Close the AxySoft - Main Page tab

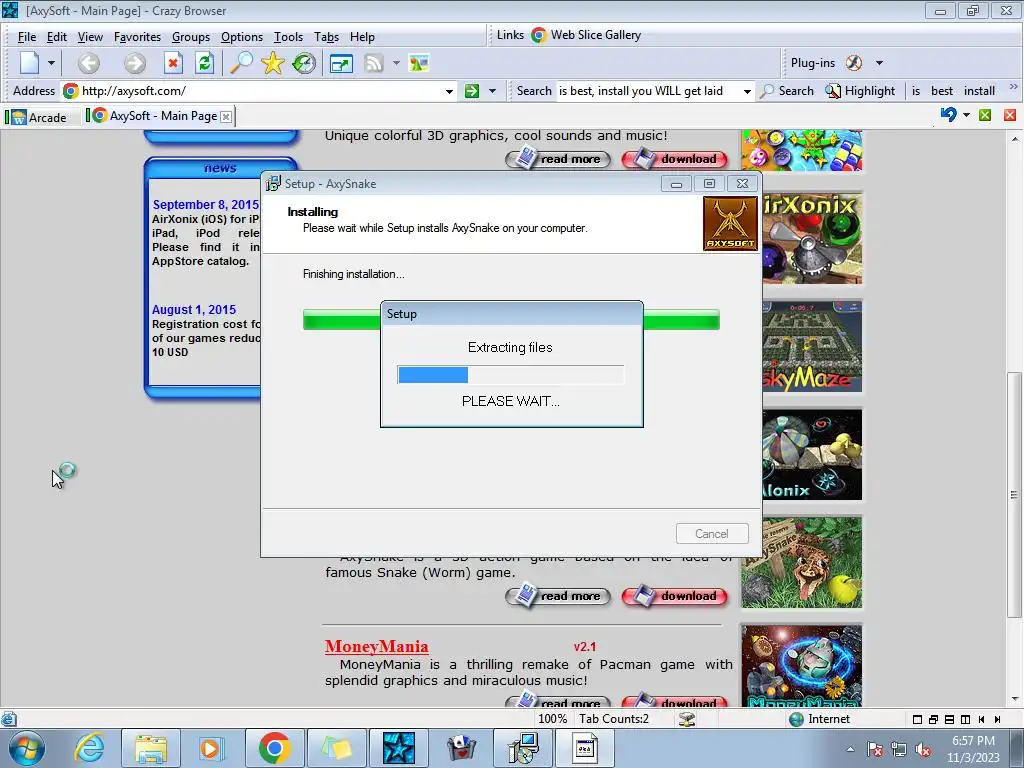[226, 117]
